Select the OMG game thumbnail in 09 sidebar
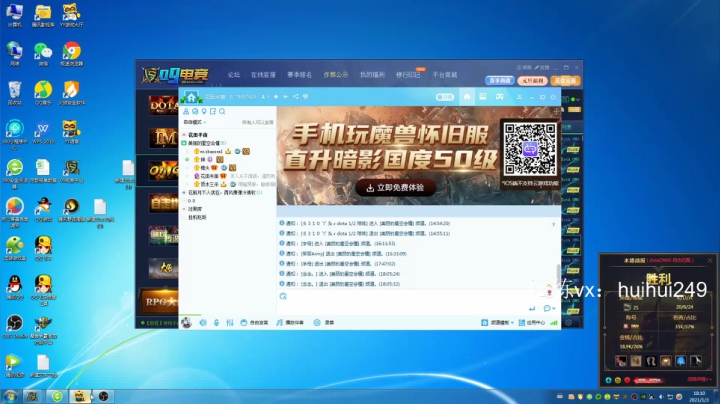720x404 pixels. 163,170
